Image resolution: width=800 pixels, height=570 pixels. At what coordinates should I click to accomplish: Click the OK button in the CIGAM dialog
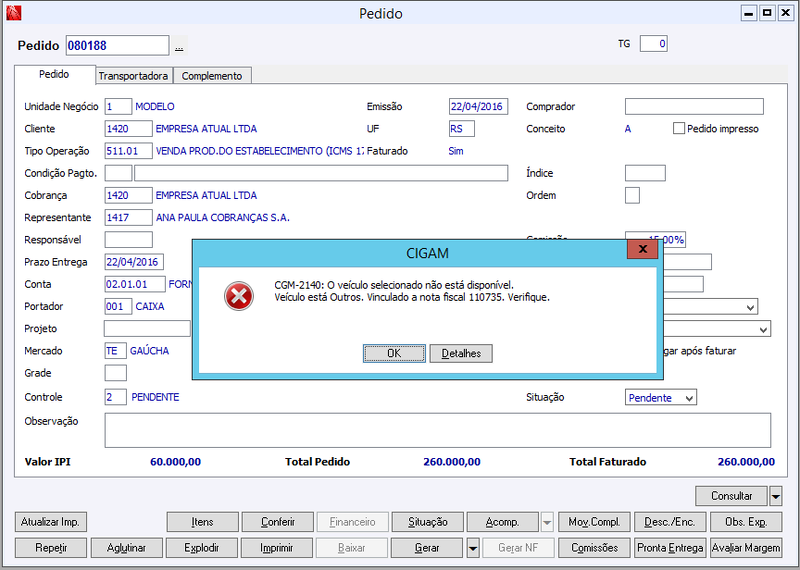[394, 353]
